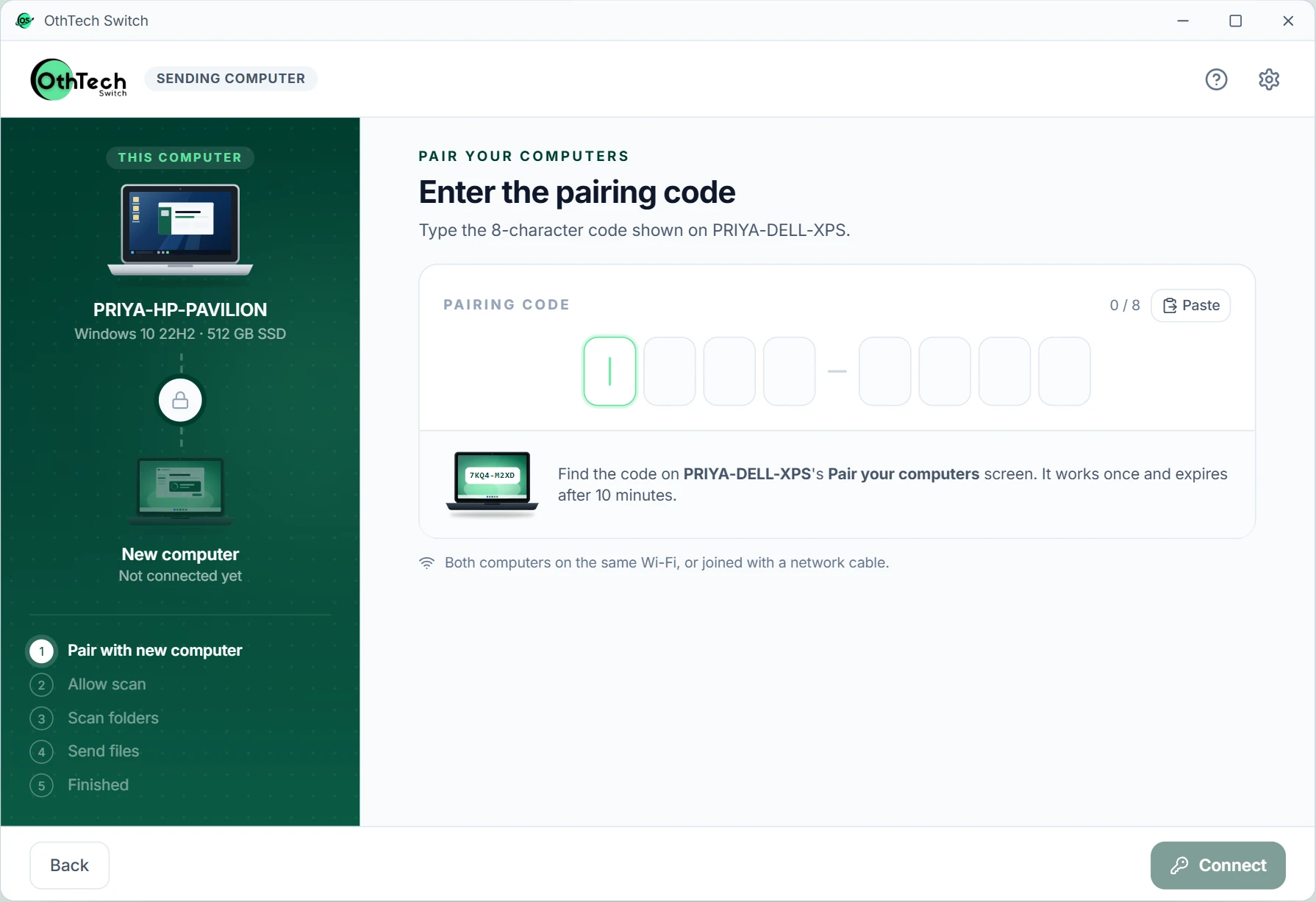Click the Windows 10 22H2 · 512 GB SSD text
This screenshot has width=1316, height=902.
coord(180,334)
